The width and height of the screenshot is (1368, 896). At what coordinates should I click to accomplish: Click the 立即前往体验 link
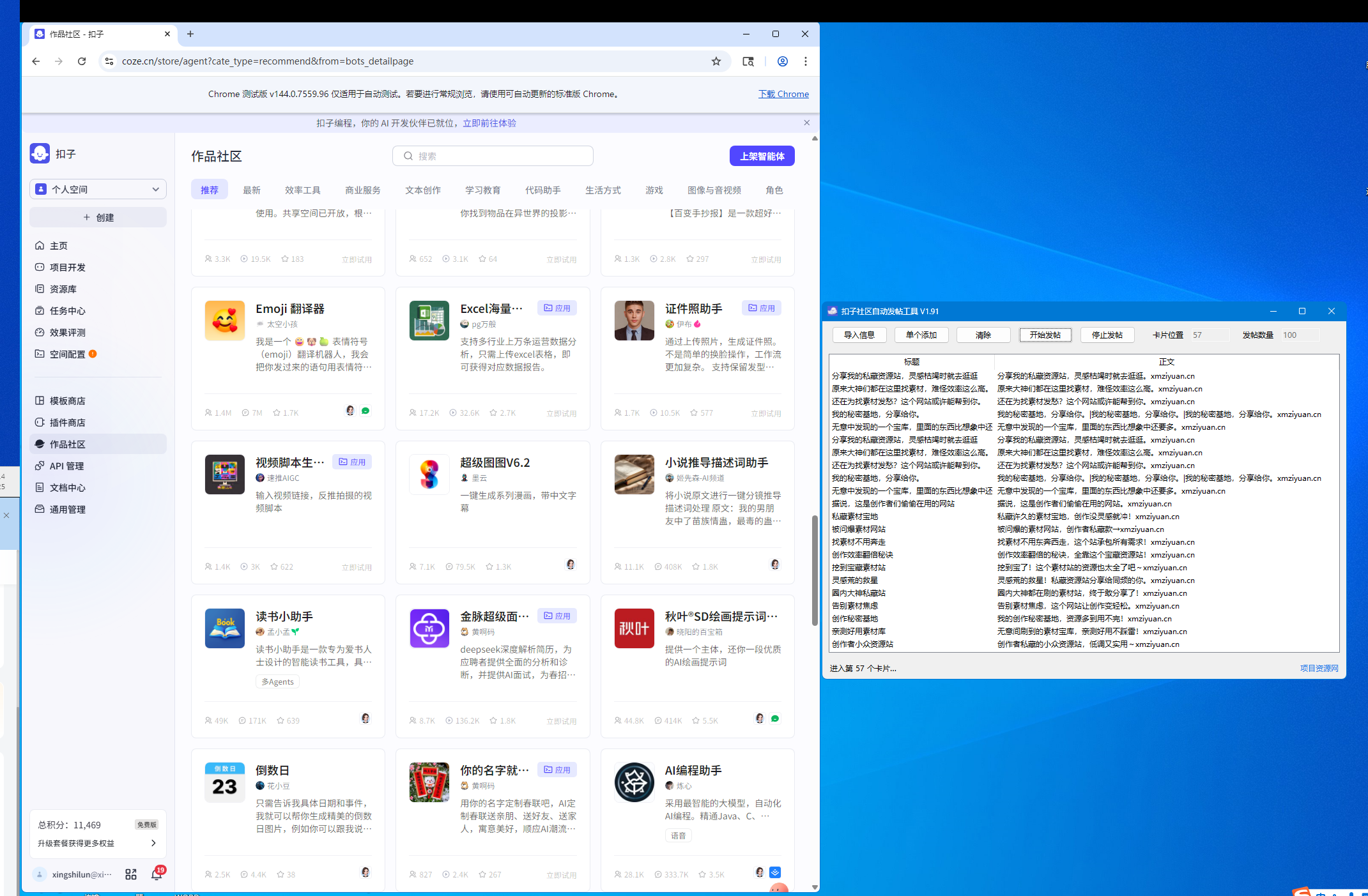click(x=489, y=123)
